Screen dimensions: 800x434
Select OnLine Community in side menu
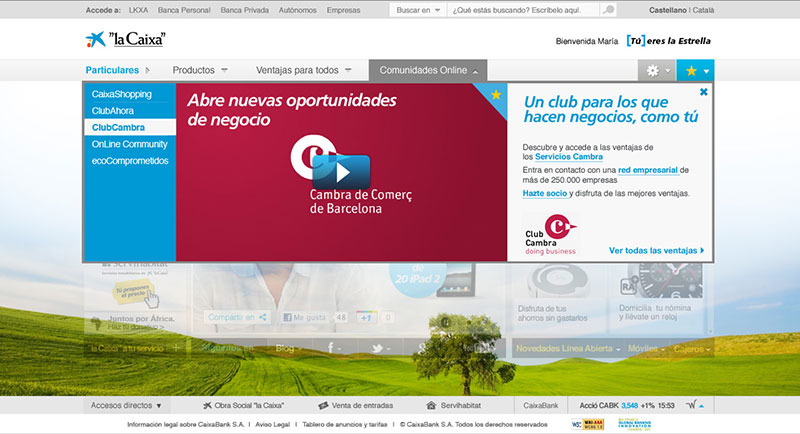pos(130,144)
